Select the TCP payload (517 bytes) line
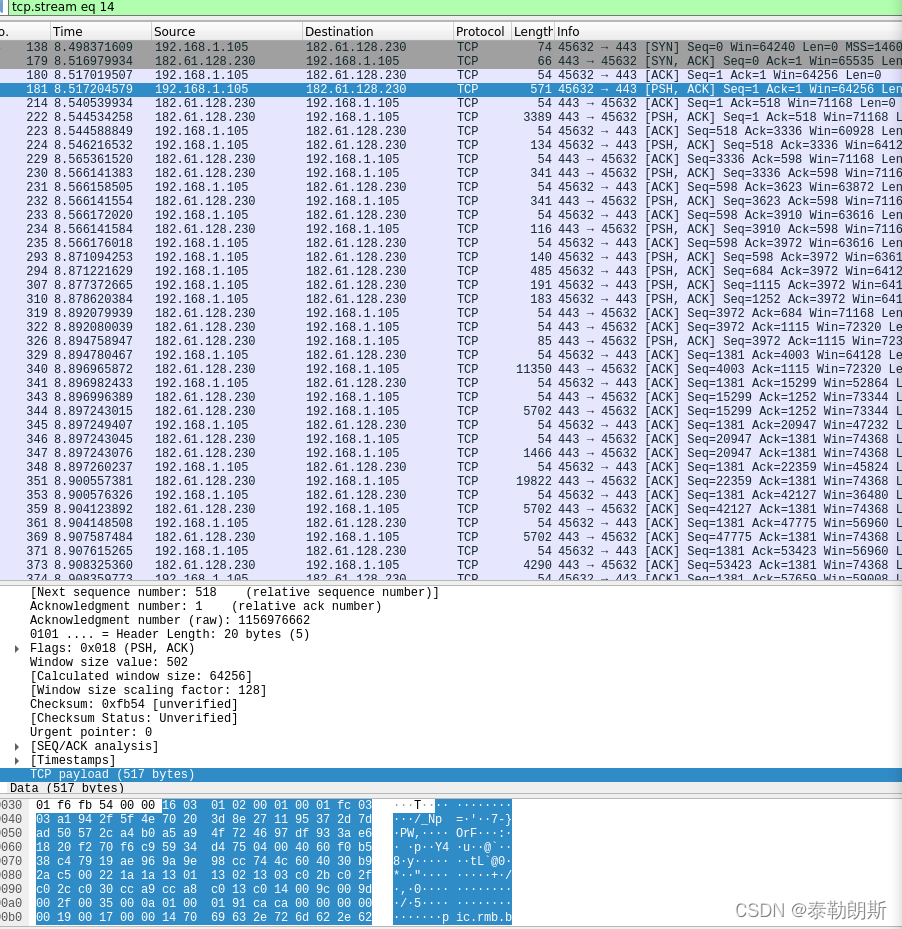The width and height of the screenshot is (902, 929). click(451, 774)
